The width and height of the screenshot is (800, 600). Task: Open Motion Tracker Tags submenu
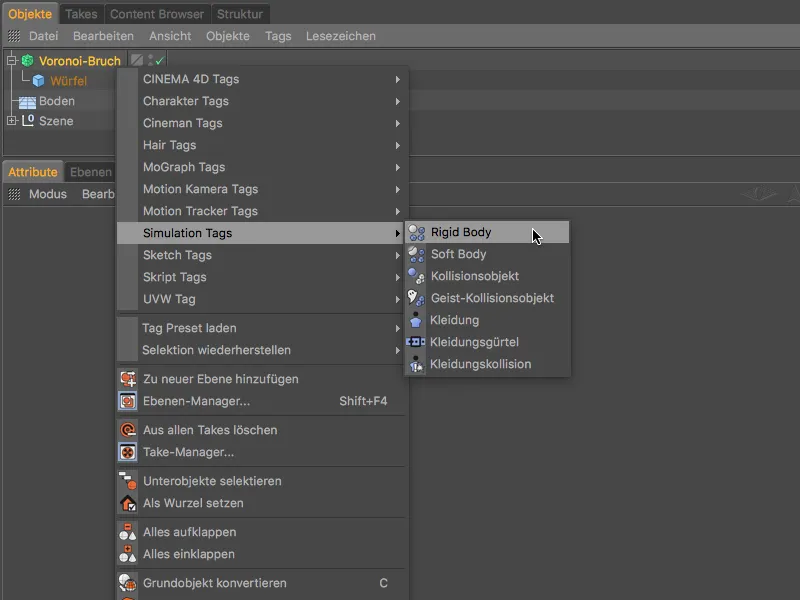(x=263, y=211)
